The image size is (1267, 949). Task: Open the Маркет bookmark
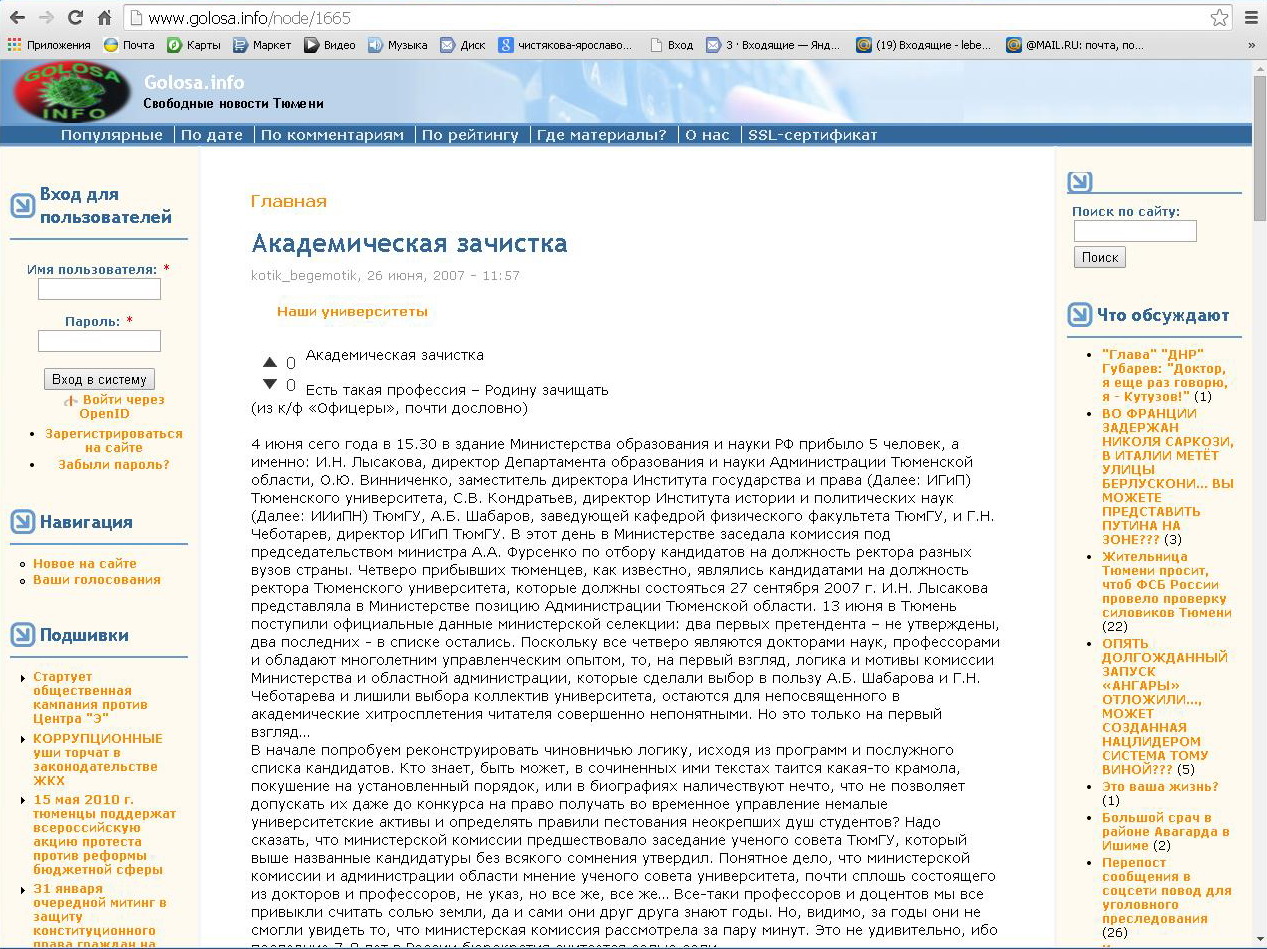262,45
